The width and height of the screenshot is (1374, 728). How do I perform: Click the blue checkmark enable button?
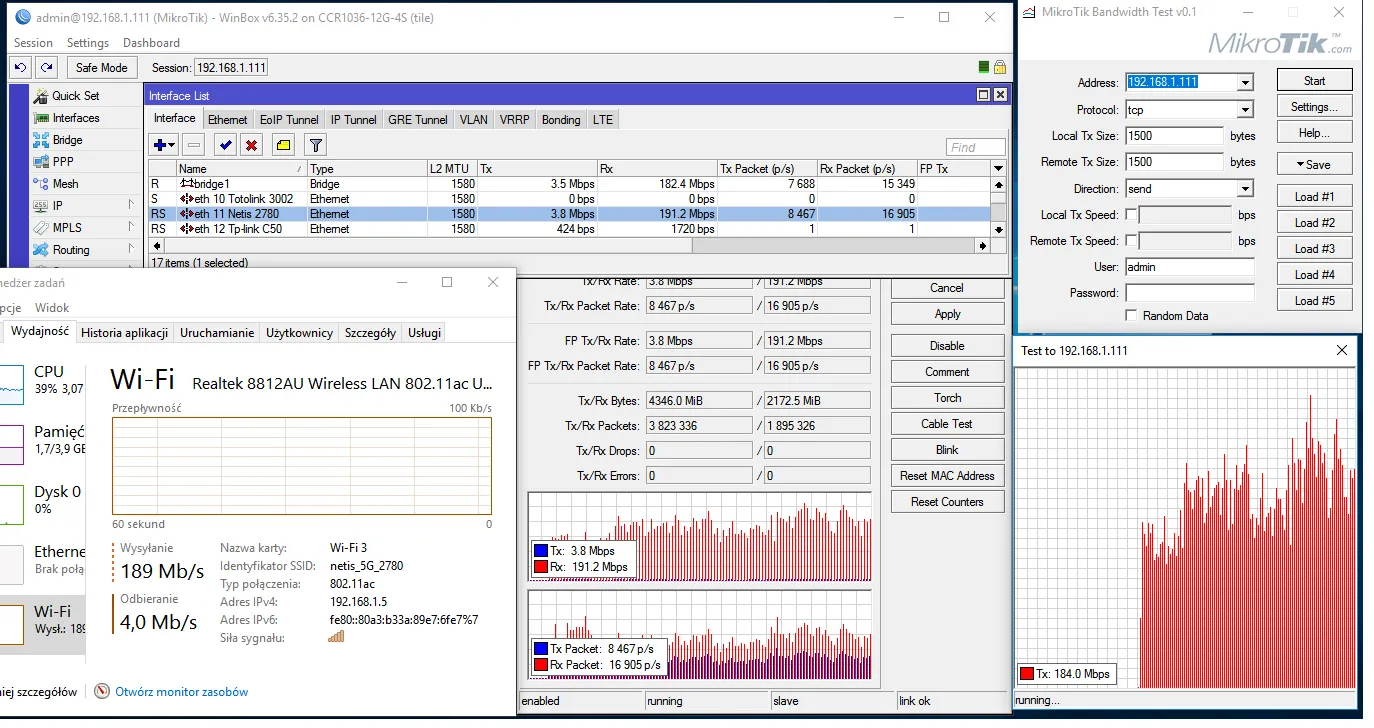click(226, 146)
